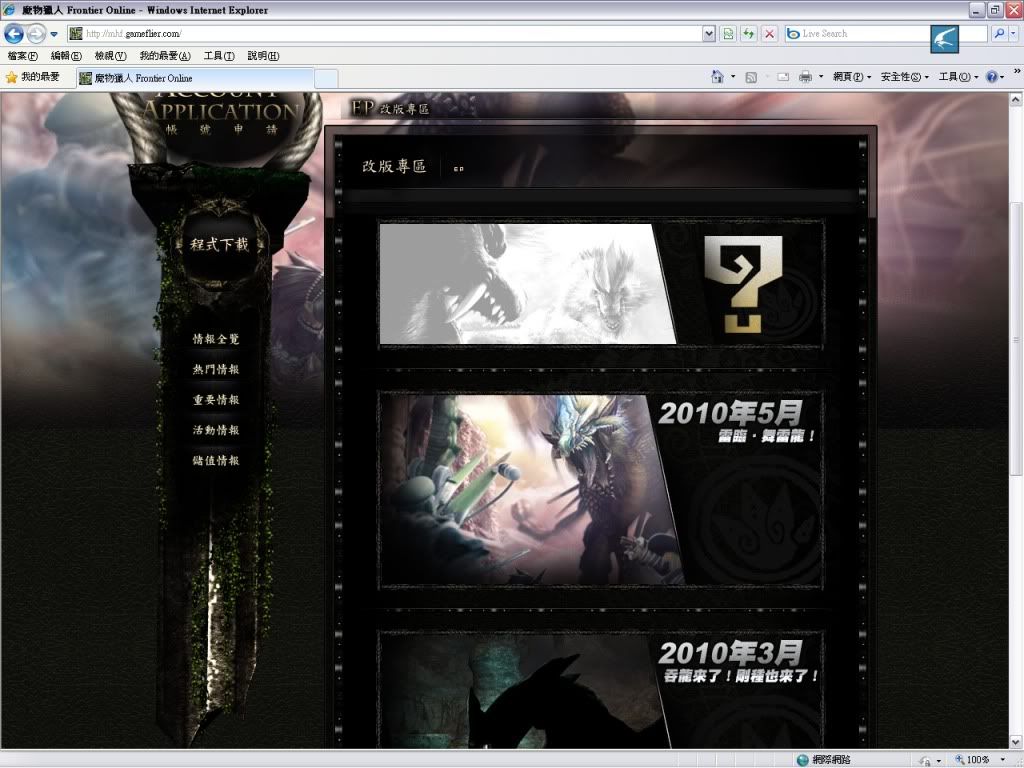This screenshot has height=768, width=1024.
Task: Click the RSS Feeds icon
Action: point(751,77)
